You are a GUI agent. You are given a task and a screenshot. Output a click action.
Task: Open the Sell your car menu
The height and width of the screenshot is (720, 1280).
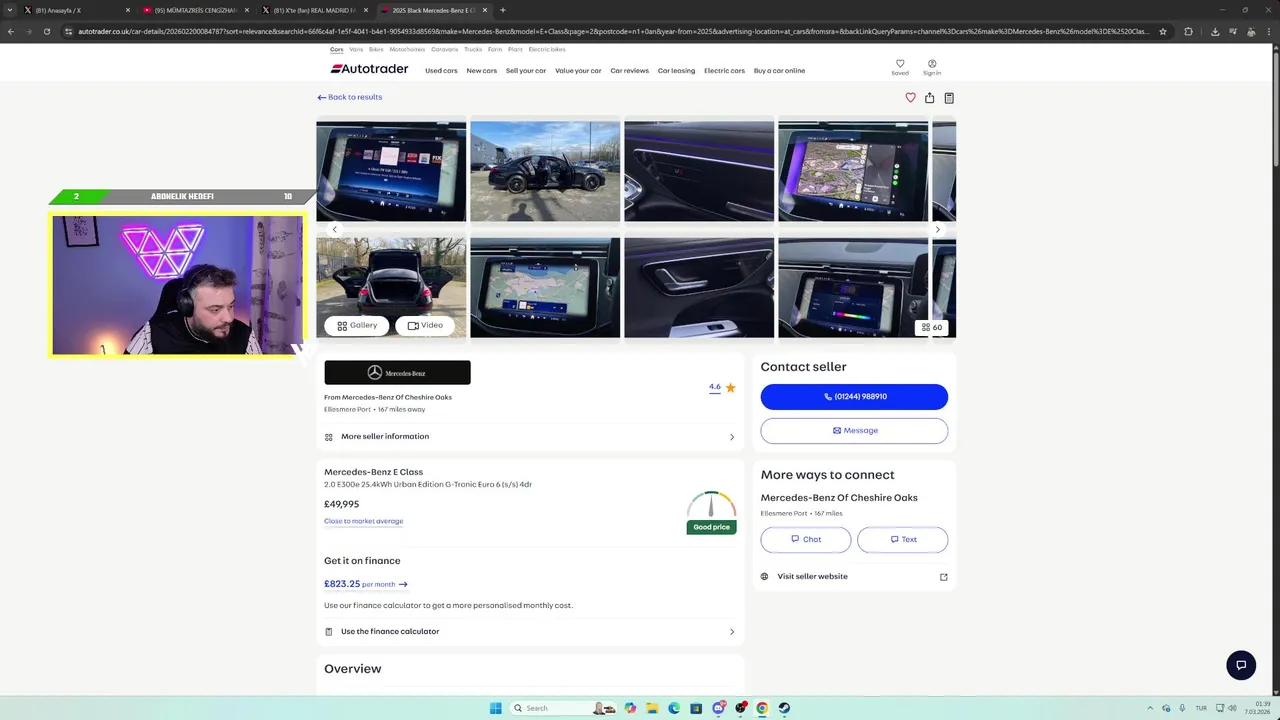coord(526,71)
